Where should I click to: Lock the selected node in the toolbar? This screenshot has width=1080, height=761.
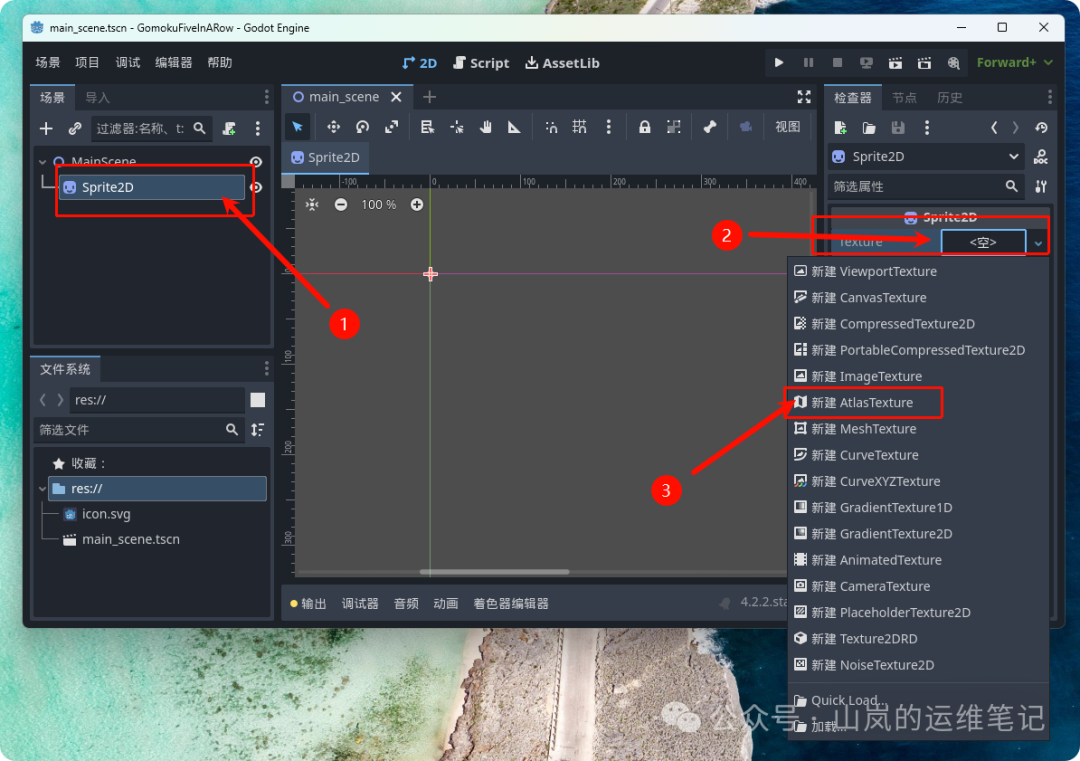pos(645,127)
